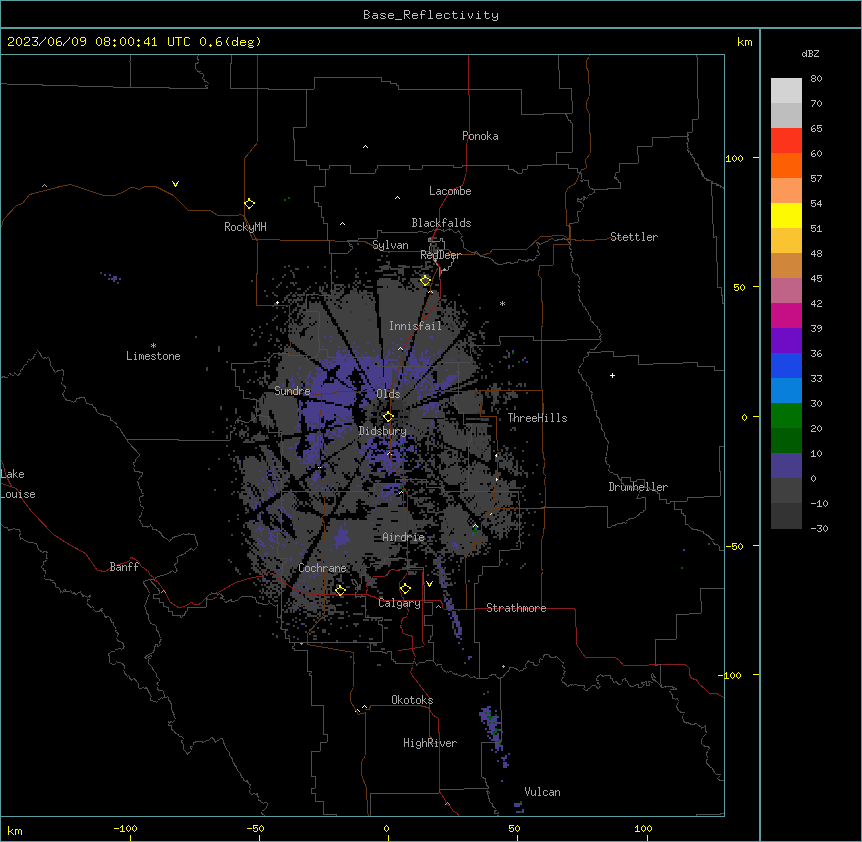The image size is (862, 842).
Task: Click the Blackfalds label
Action: pyautogui.click(x=441, y=223)
